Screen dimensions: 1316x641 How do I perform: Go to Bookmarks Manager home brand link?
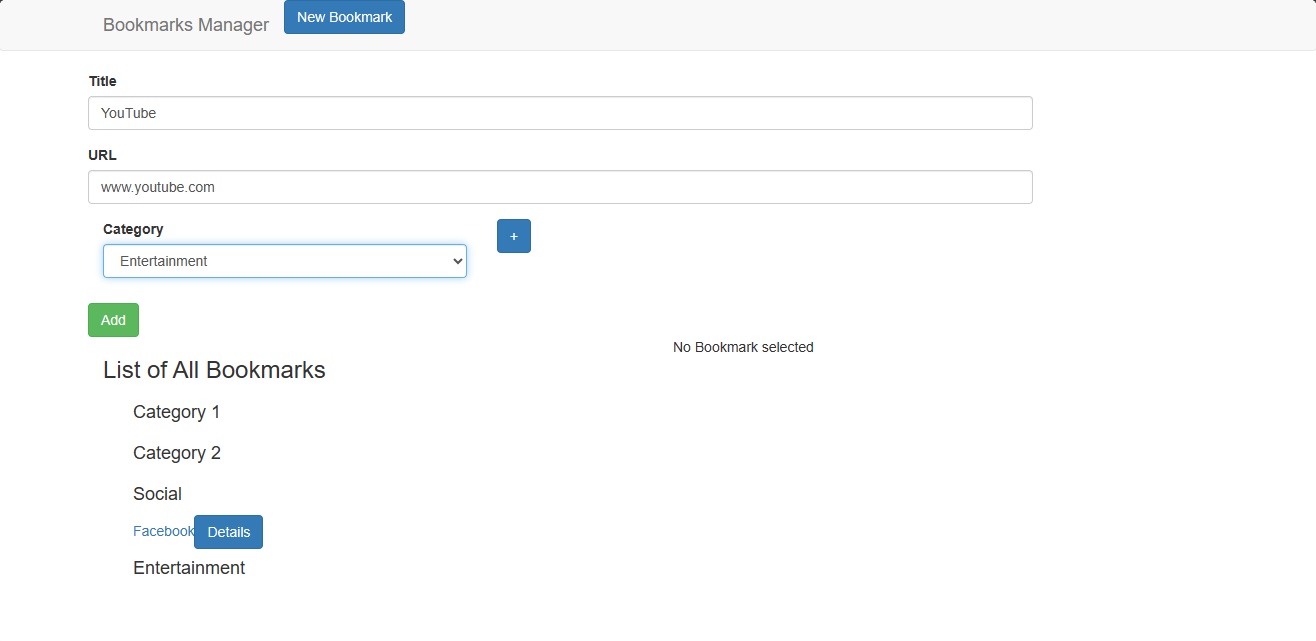pyautogui.click(x=186, y=25)
